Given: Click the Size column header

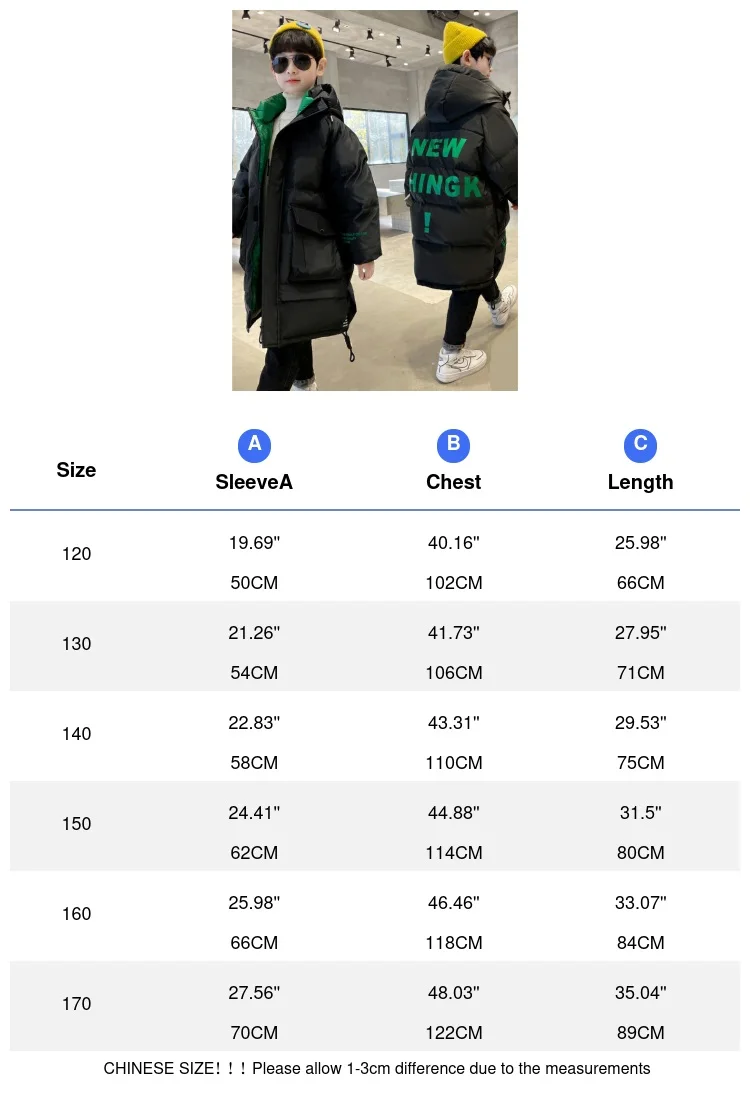Looking at the screenshot, I should click(76, 470).
